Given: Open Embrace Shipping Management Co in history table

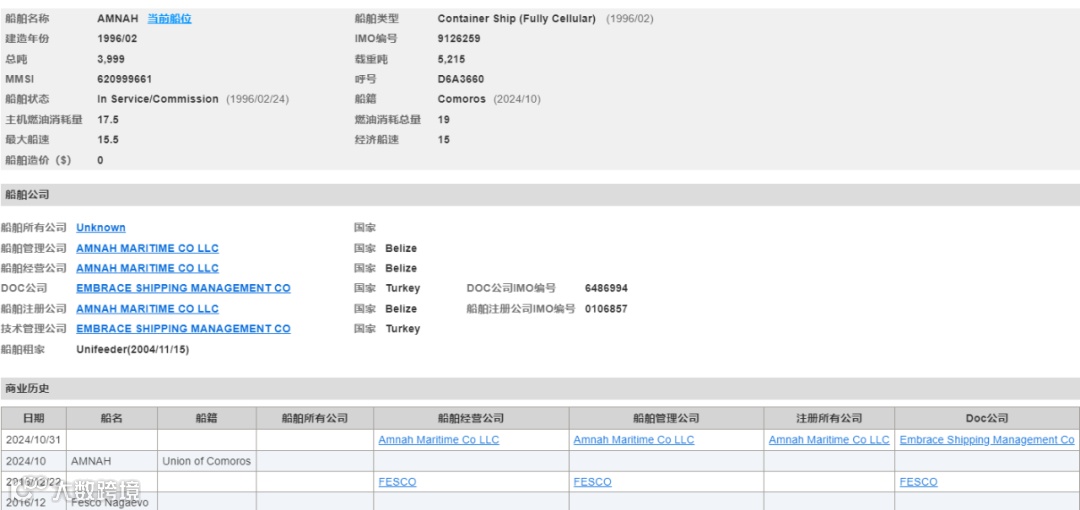Looking at the screenshot, I should pyautogui.click(x=987, y=440).
